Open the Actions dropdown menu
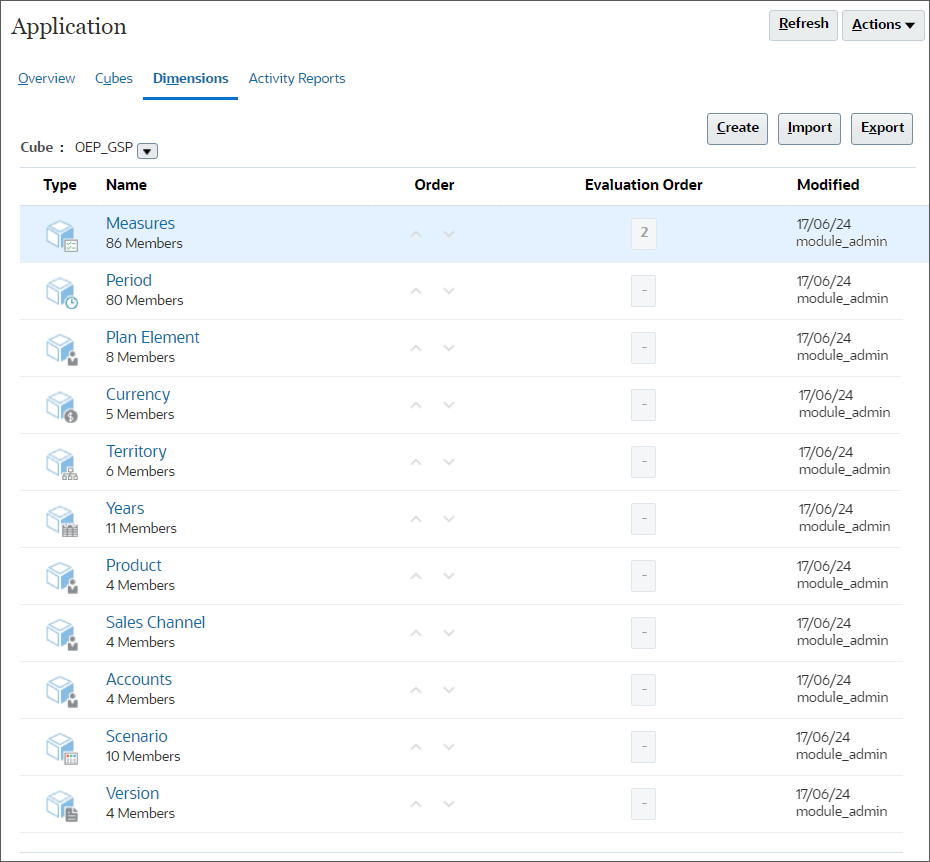Screen dimensions: 930x862 pyautogui.click(x=882, y=25)
